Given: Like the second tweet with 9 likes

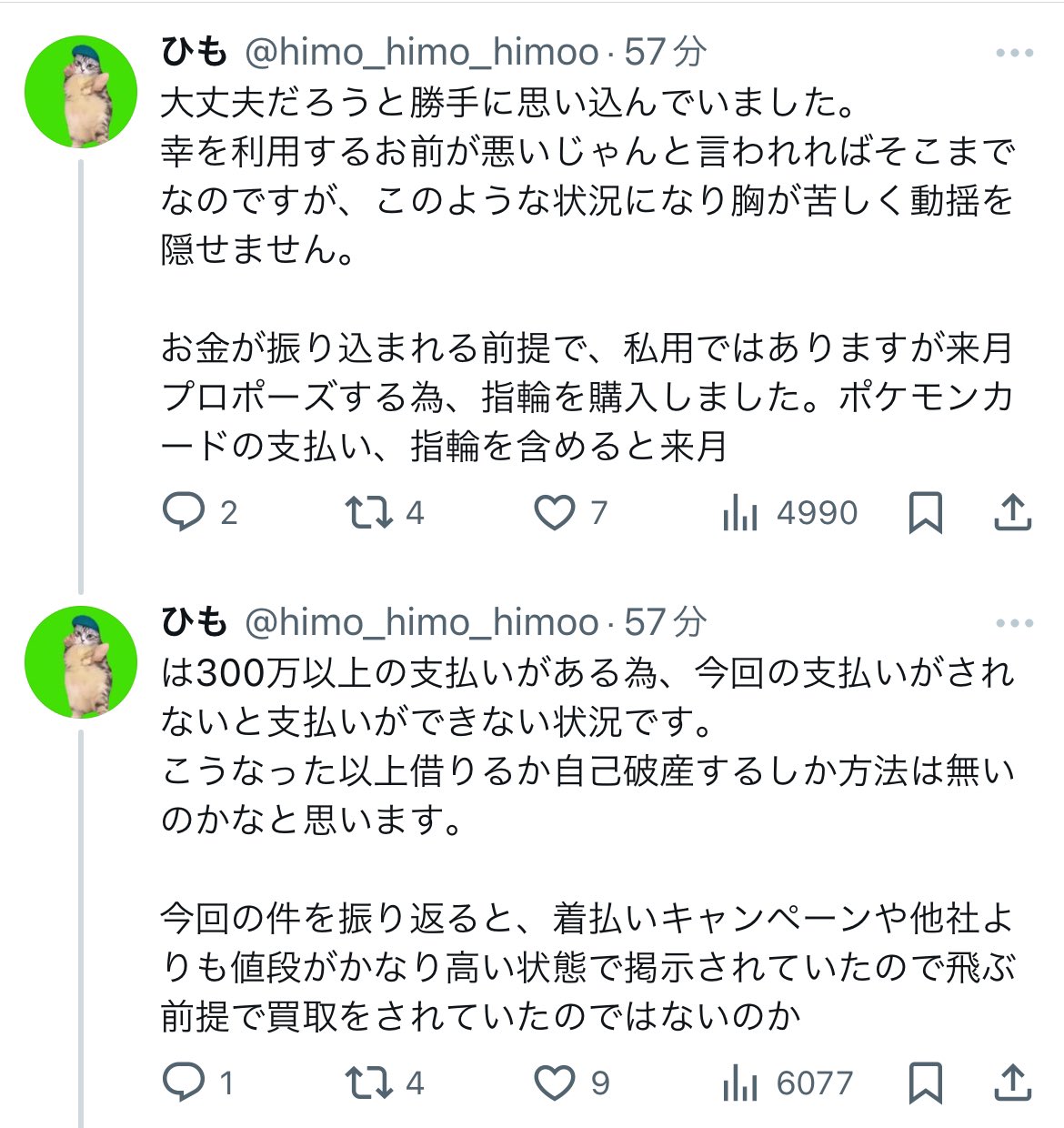Looking at the screenshot, I should (x=554, y=1083).
